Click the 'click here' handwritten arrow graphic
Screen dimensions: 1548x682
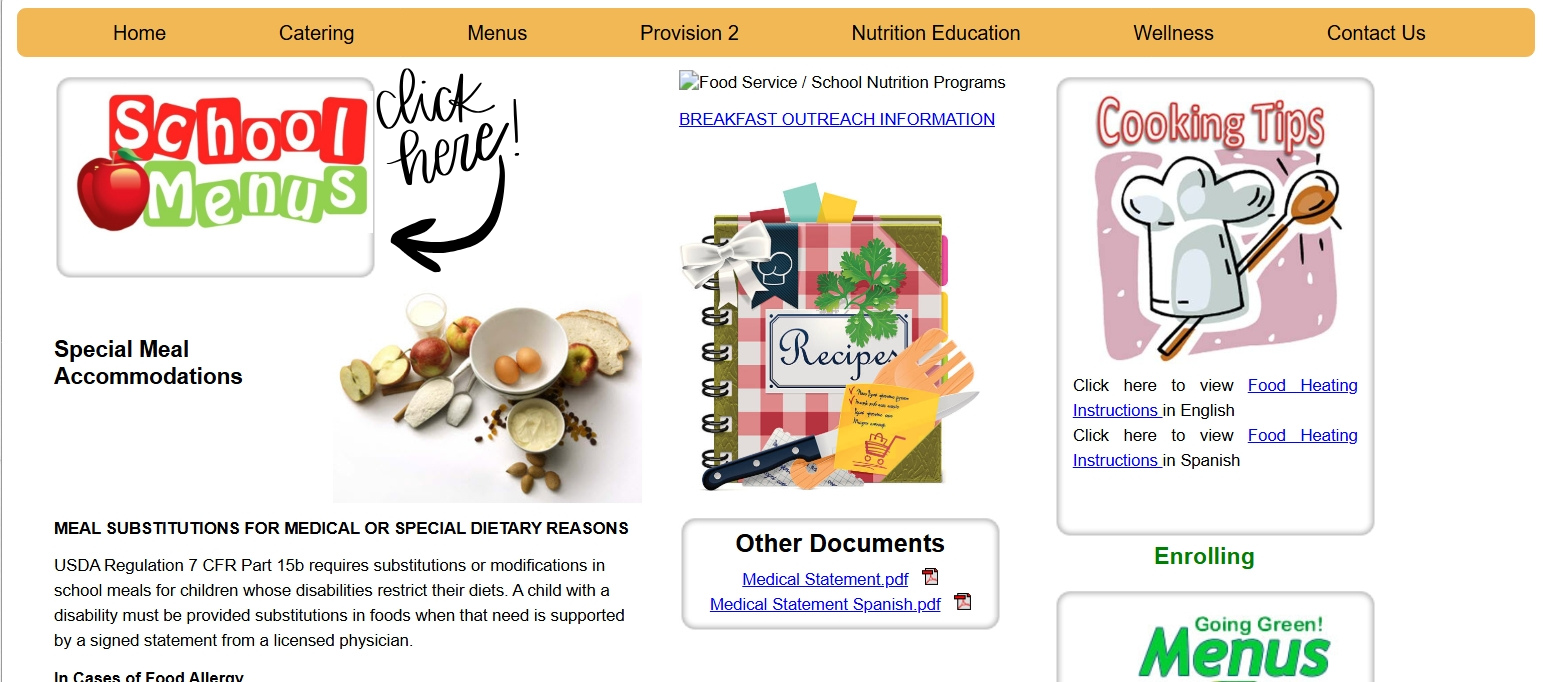pyautogui.click(x=449, y=170)
